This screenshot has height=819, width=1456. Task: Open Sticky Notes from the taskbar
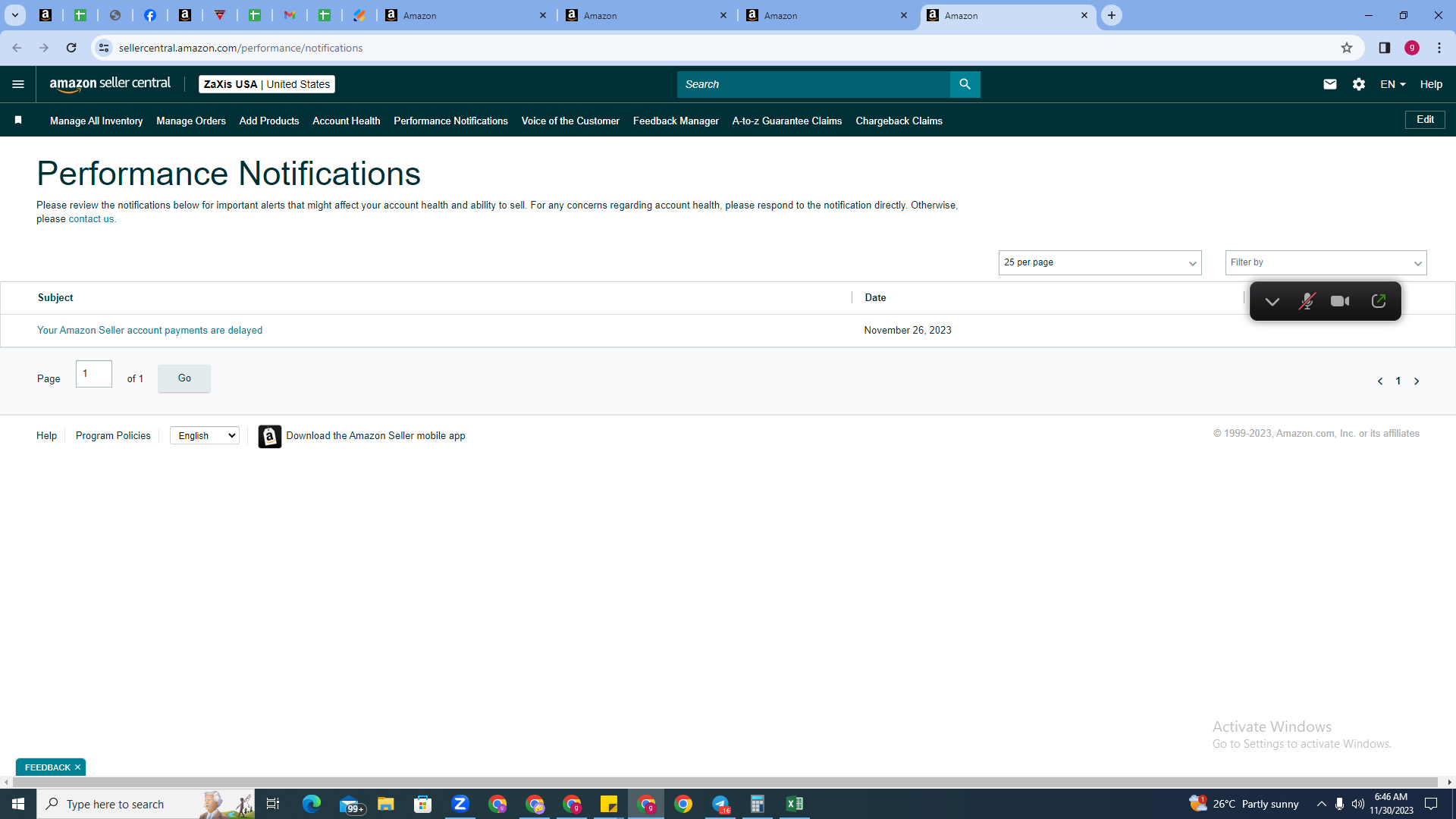click(609, 804)
